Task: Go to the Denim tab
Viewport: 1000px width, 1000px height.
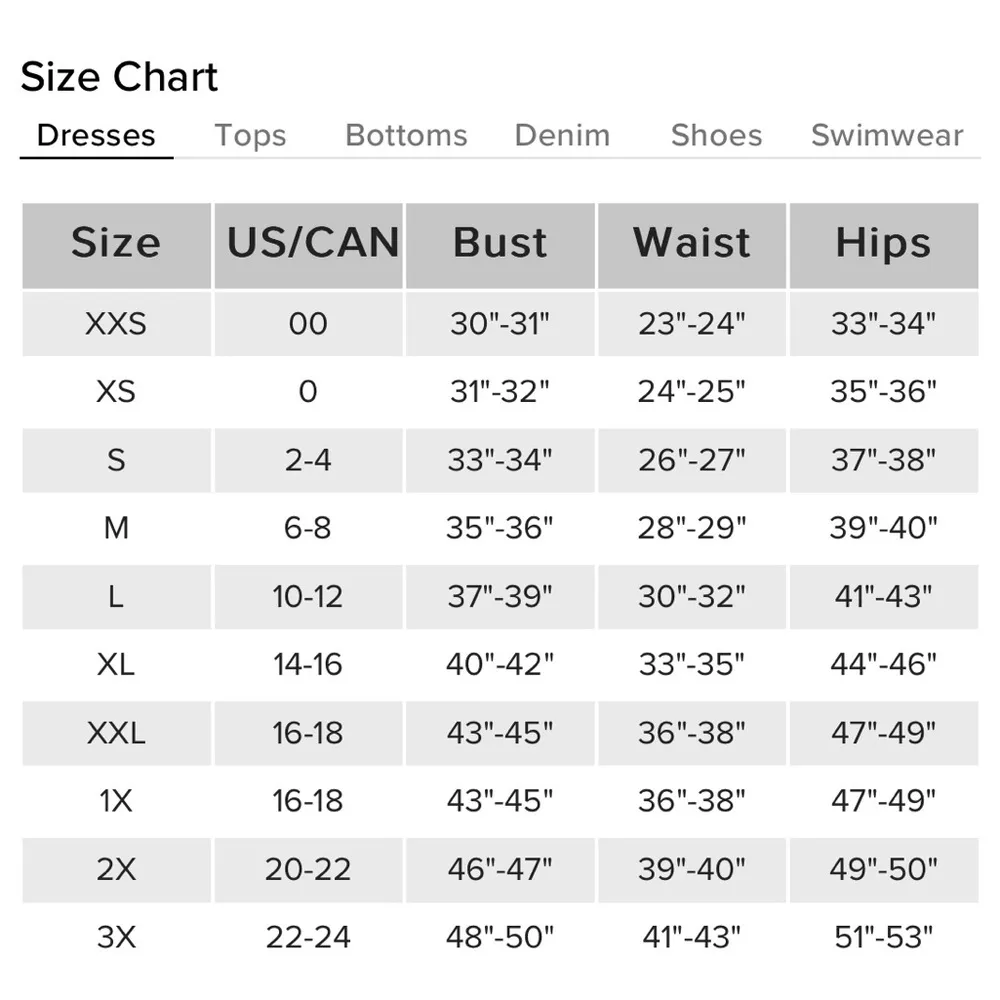Action: [x=562, y=135]
